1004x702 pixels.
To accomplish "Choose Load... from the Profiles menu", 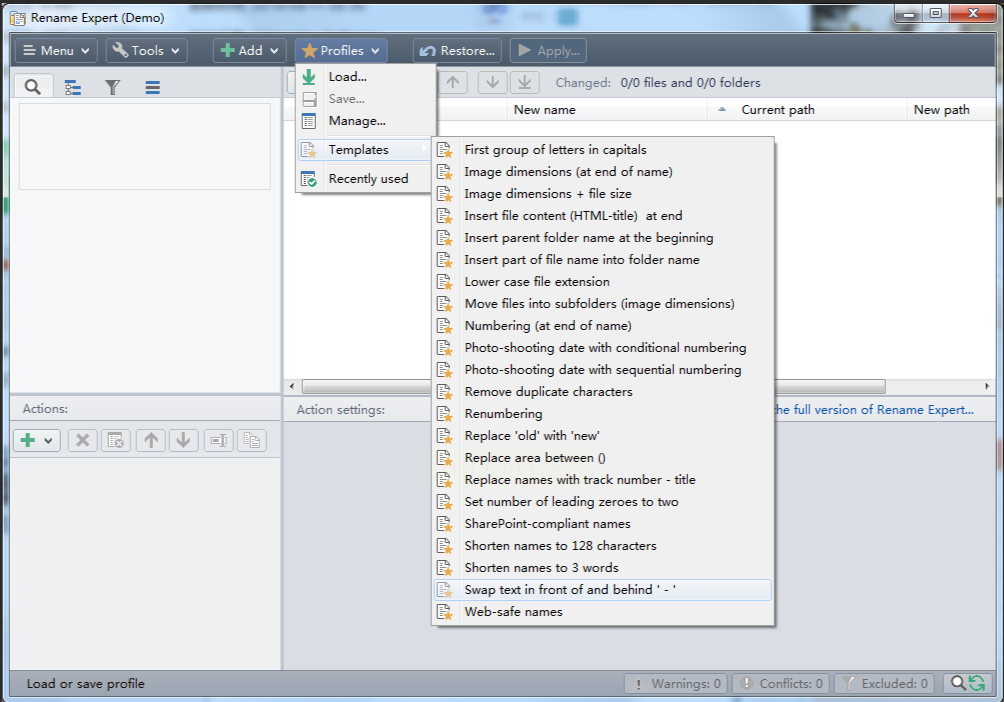I will (347, 77).
